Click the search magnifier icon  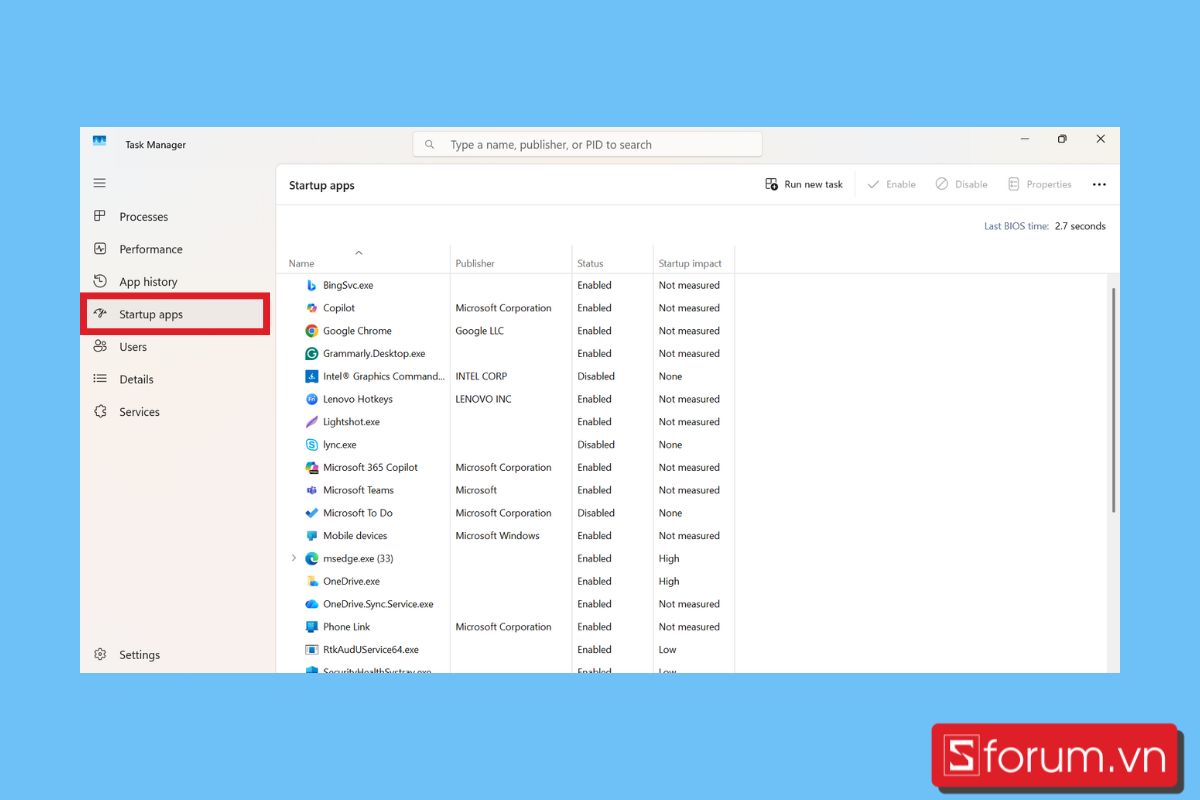[x=430, y=144]
